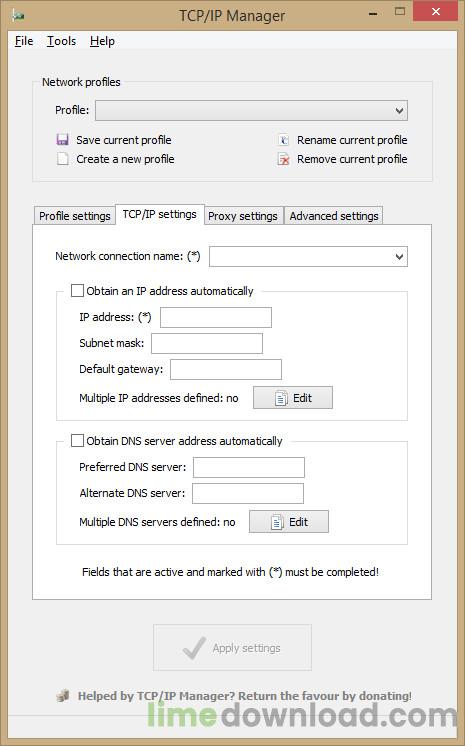This screenshot has width=465, height=746.
Task: Focus the IP address input field
Action: pyautogui.click(x=216, y=317)
